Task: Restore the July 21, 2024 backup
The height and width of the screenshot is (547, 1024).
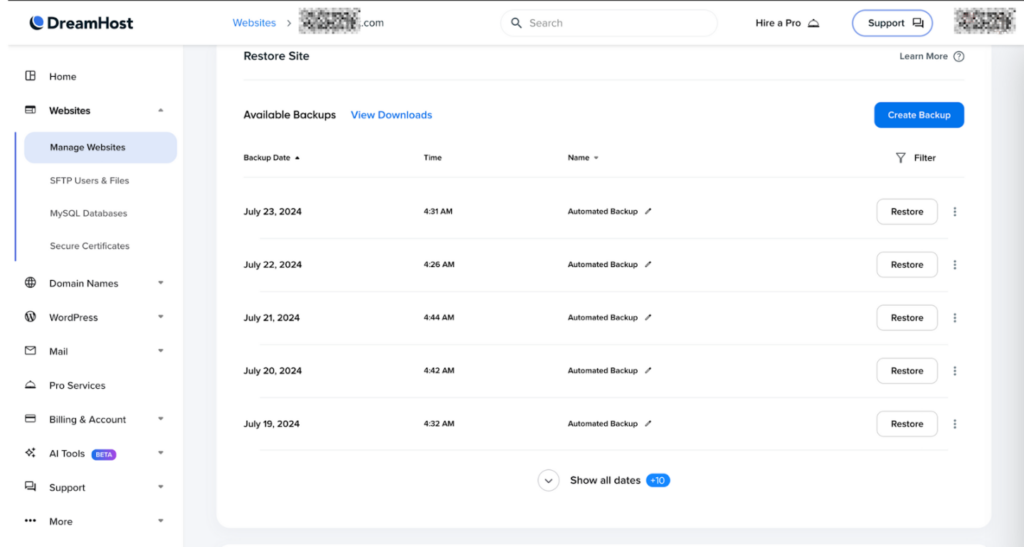Action: (906, 318)
